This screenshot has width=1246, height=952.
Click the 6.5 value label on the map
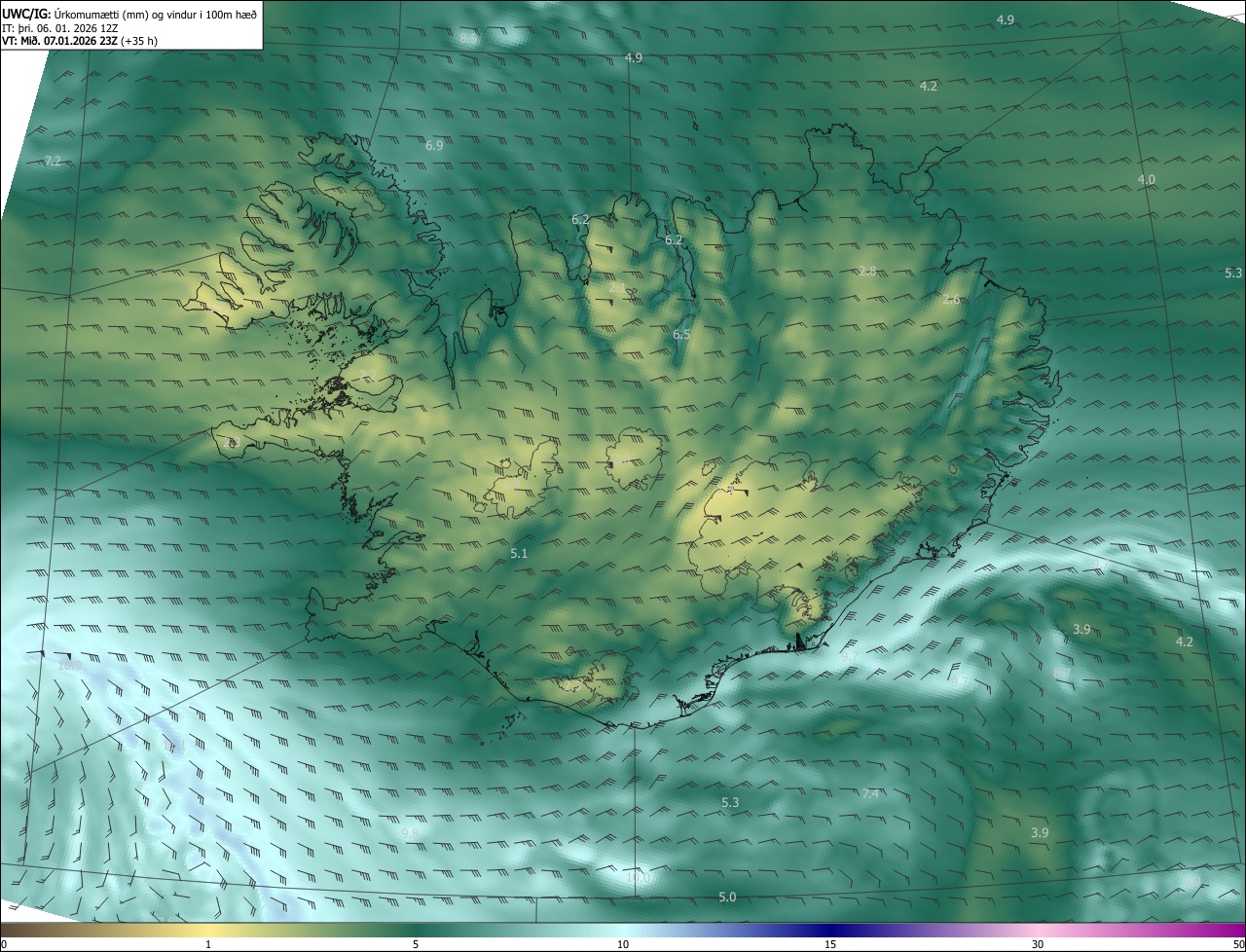[681, 334]
